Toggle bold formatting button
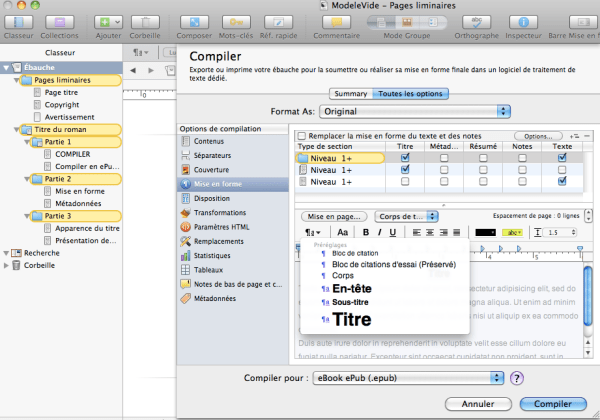Image resolution: width=600 pixels, height=420 pixels. pyautogui.click(x=366, y=232)
